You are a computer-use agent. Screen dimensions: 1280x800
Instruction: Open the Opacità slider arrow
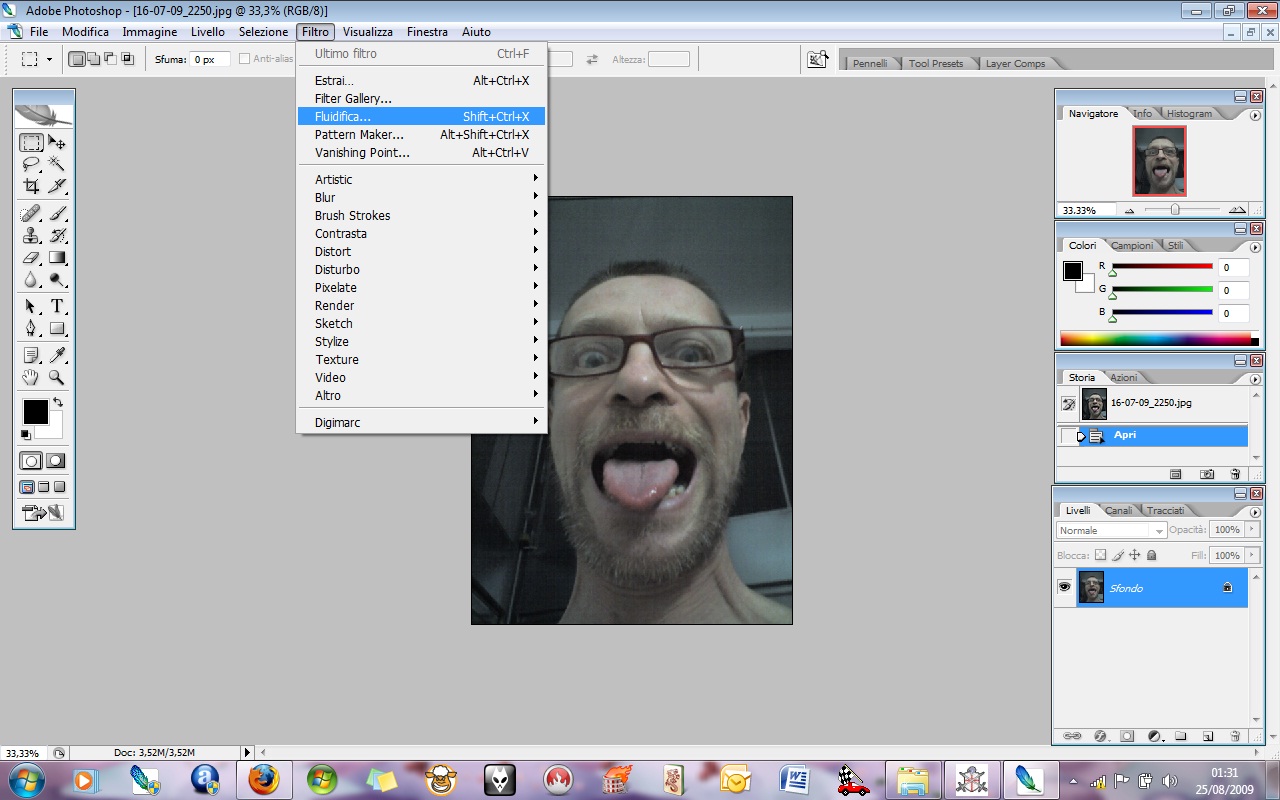click(1251, 529)
